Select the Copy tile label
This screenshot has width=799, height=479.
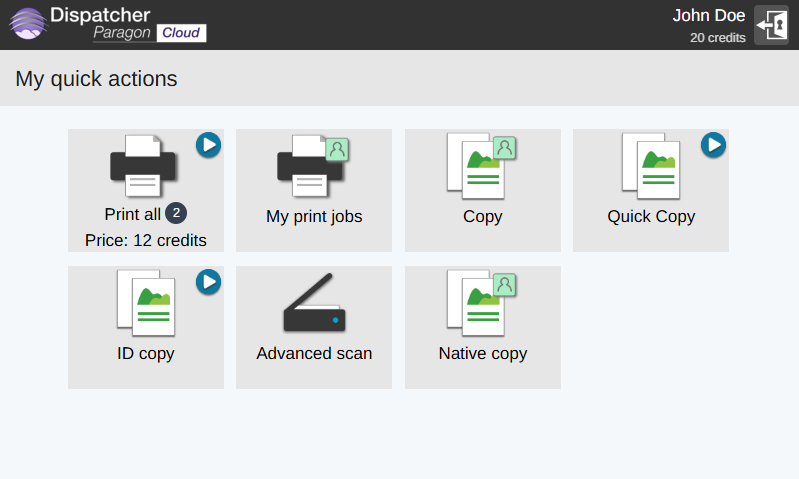[483, 217]
